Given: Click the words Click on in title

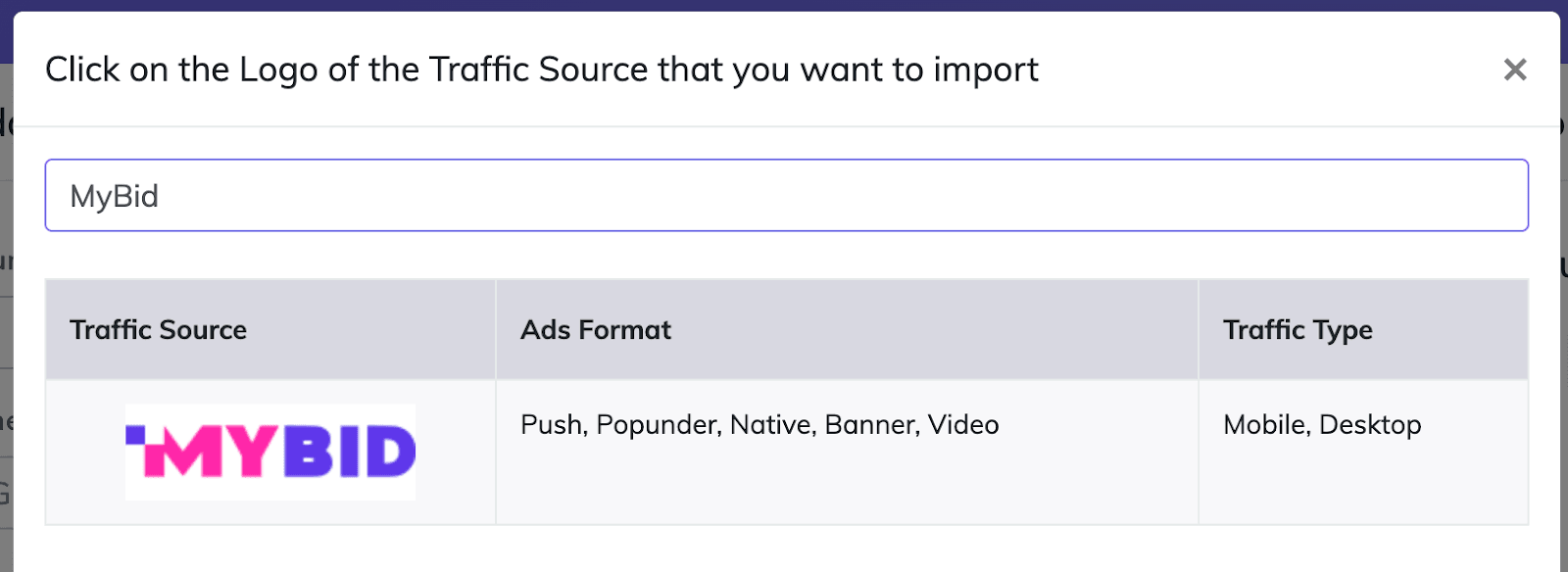Looking at the screenshot, I should tap(107, 71).
